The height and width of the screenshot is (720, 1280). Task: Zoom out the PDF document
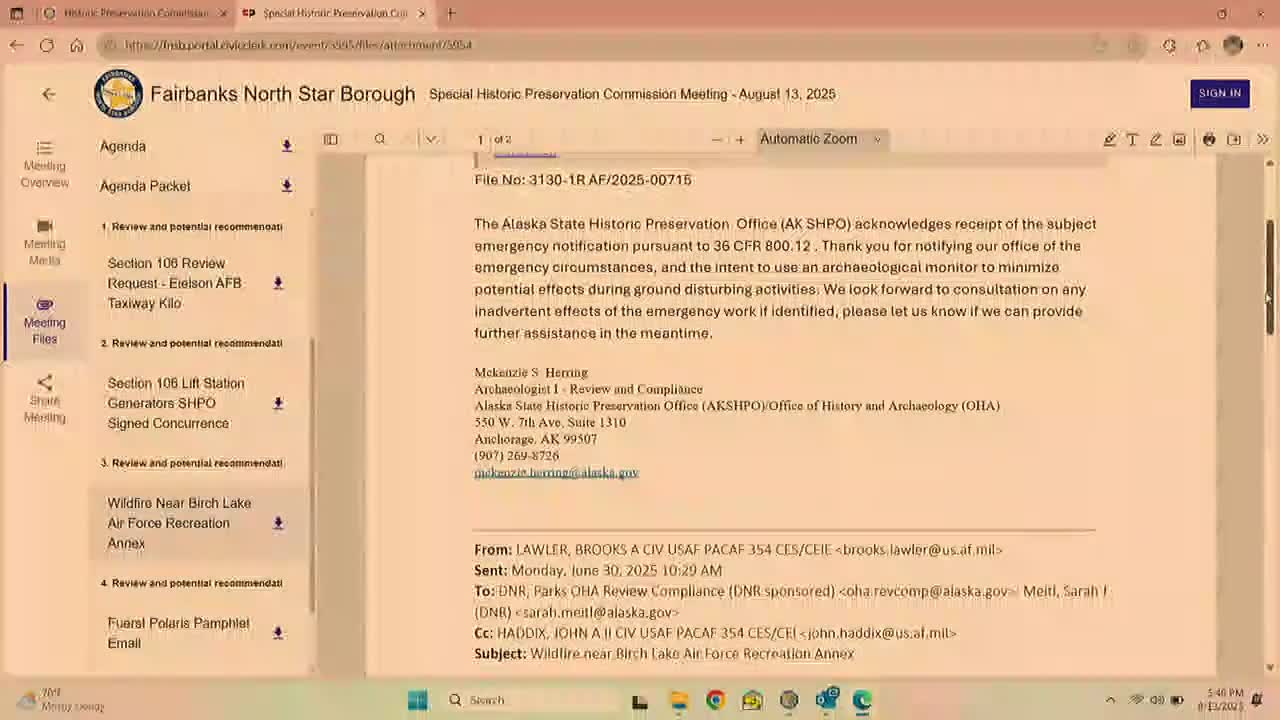pos(717,140)
